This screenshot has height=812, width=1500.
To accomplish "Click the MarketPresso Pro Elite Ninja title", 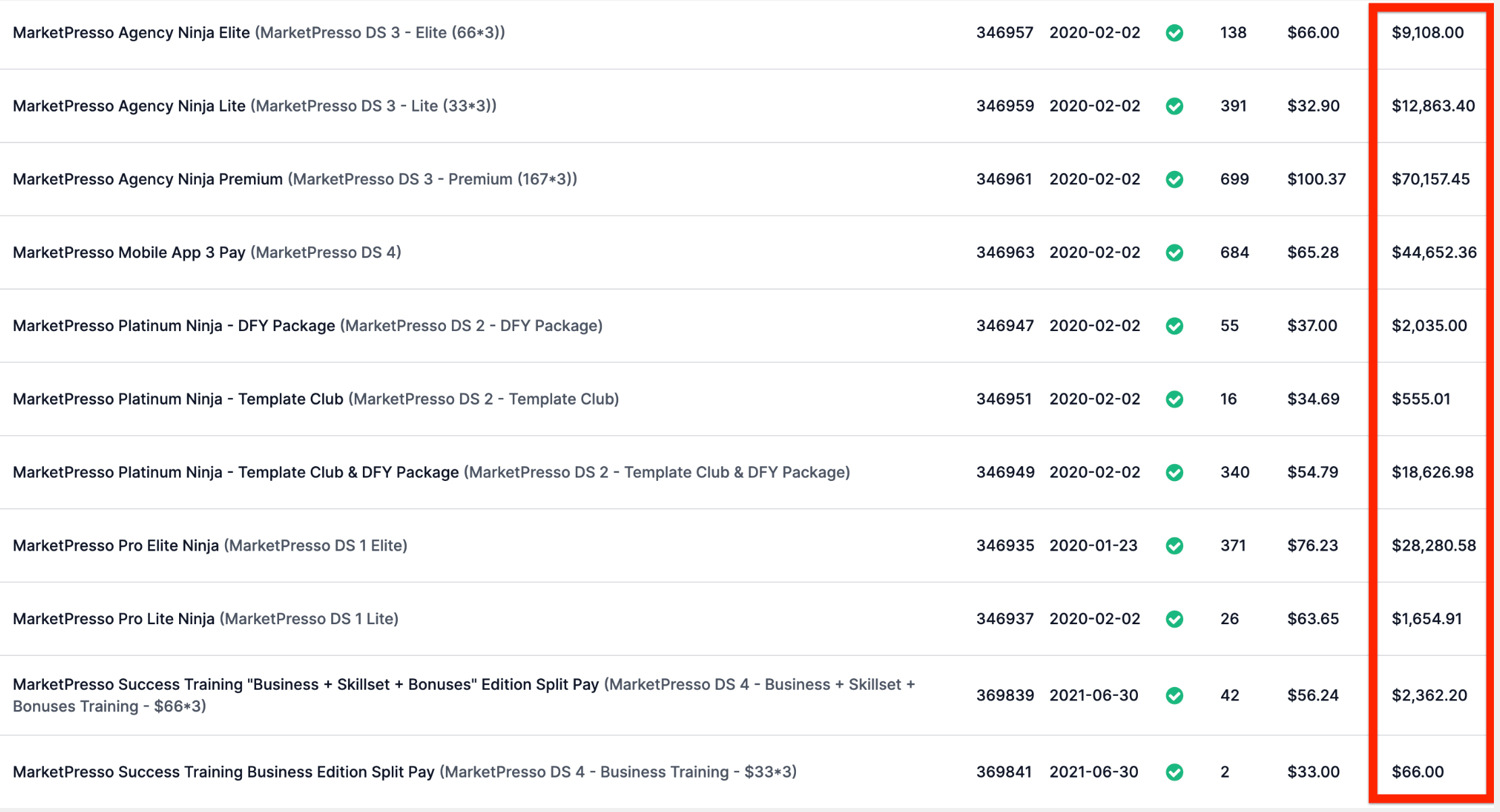I will click(116, 546).
